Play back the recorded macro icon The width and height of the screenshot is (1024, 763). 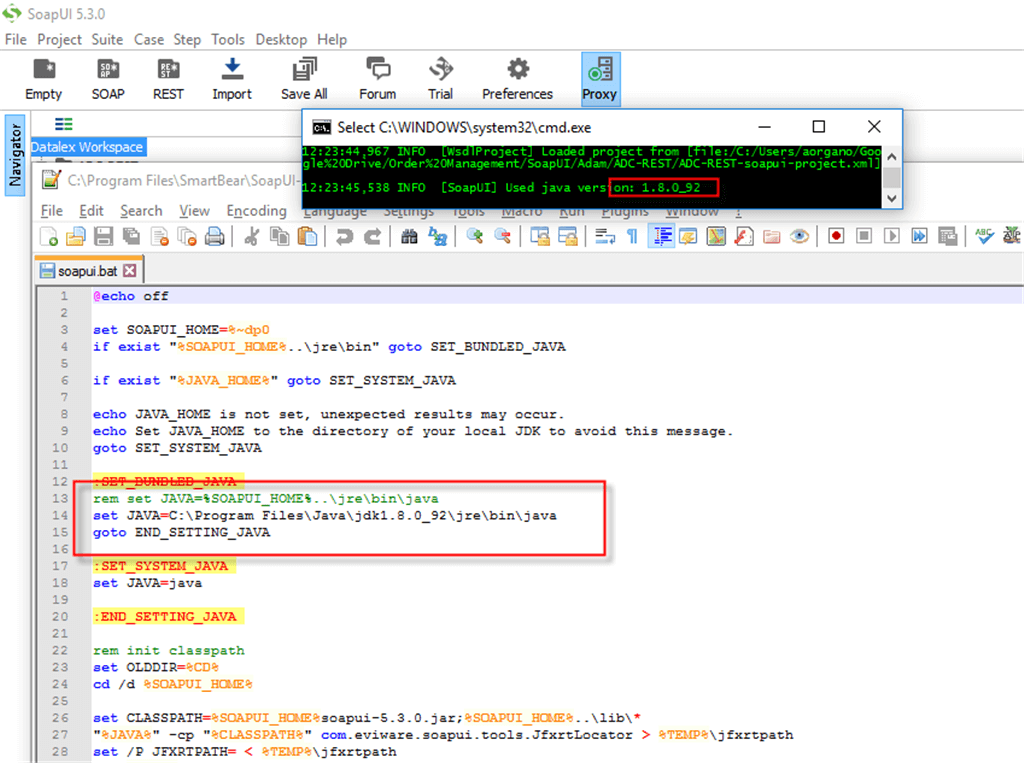891,236
